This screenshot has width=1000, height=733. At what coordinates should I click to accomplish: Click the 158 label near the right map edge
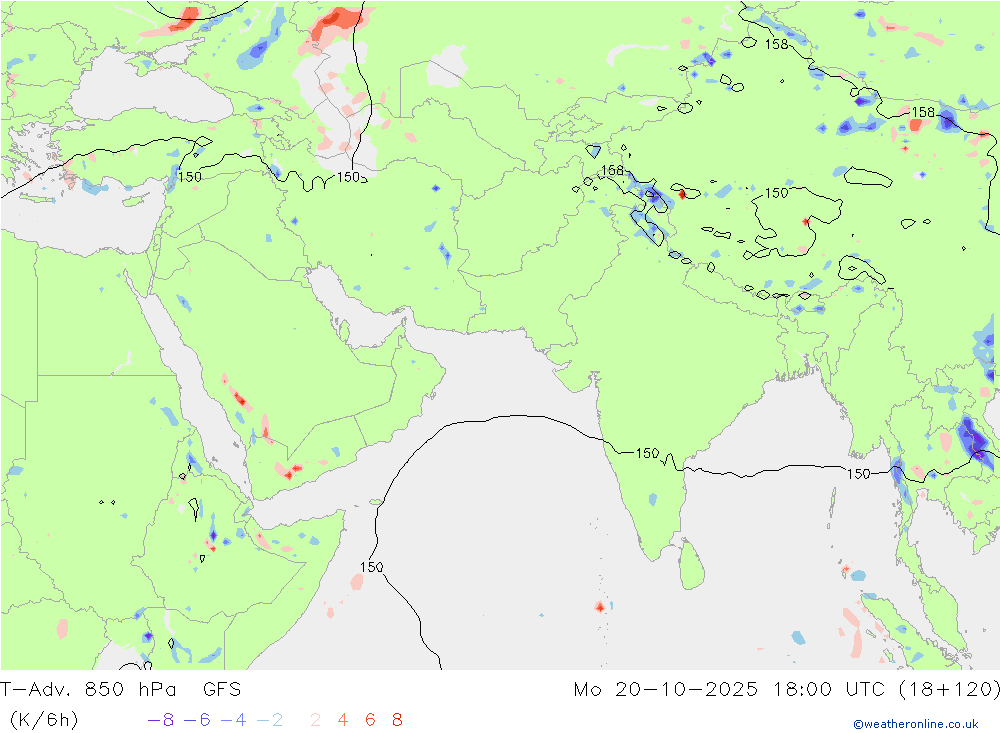pos(923,112)
